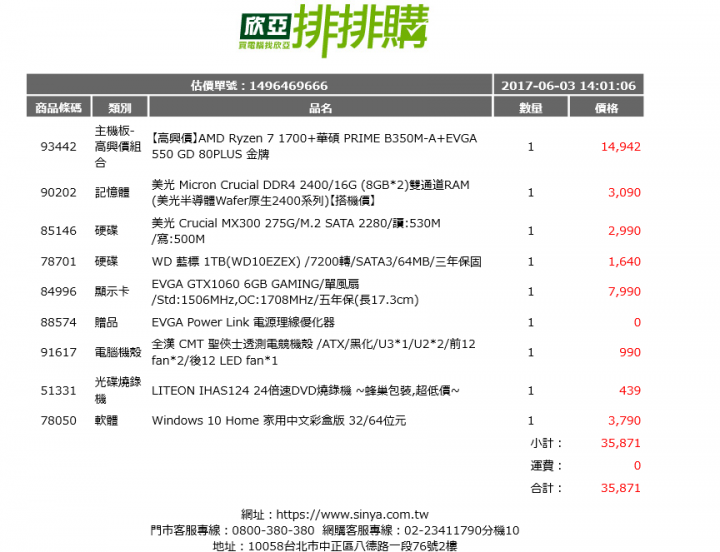Click the 類別 column header
720x552 pixels.
tap(120, 107)
